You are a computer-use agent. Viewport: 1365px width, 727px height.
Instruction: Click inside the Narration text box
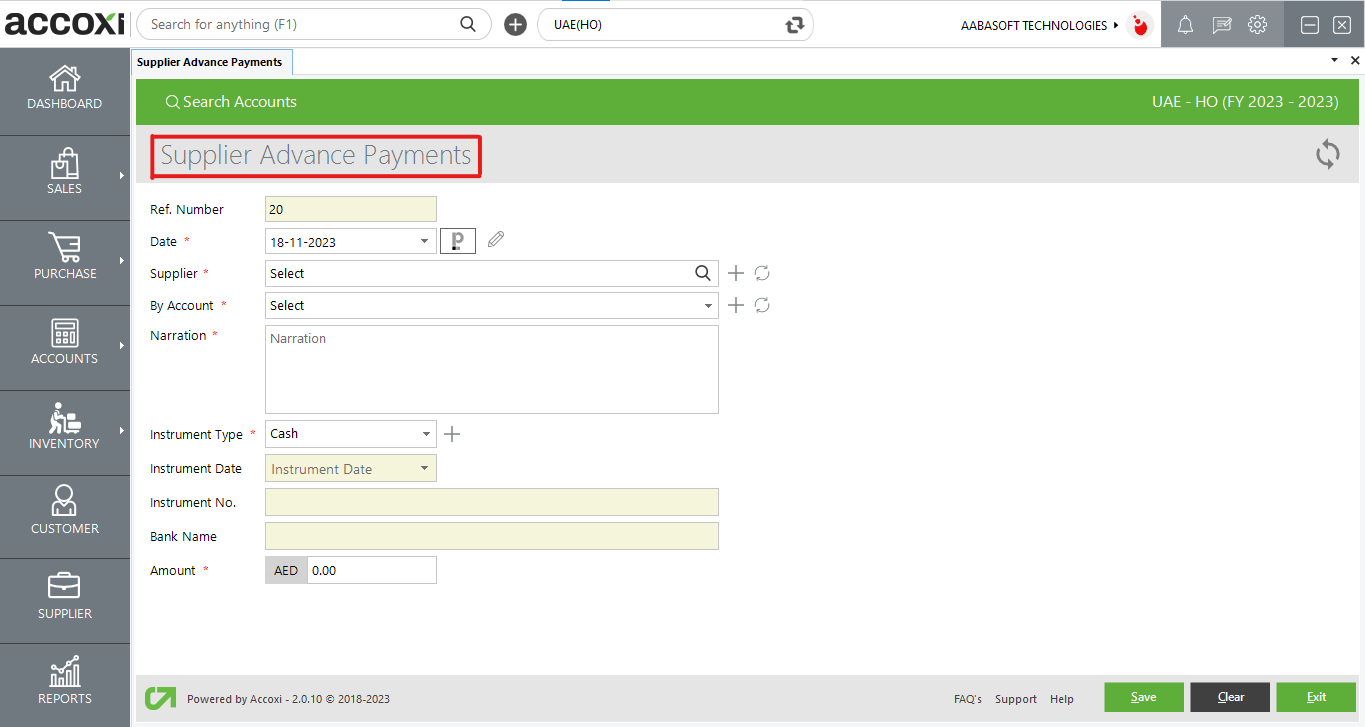point(491,368)
